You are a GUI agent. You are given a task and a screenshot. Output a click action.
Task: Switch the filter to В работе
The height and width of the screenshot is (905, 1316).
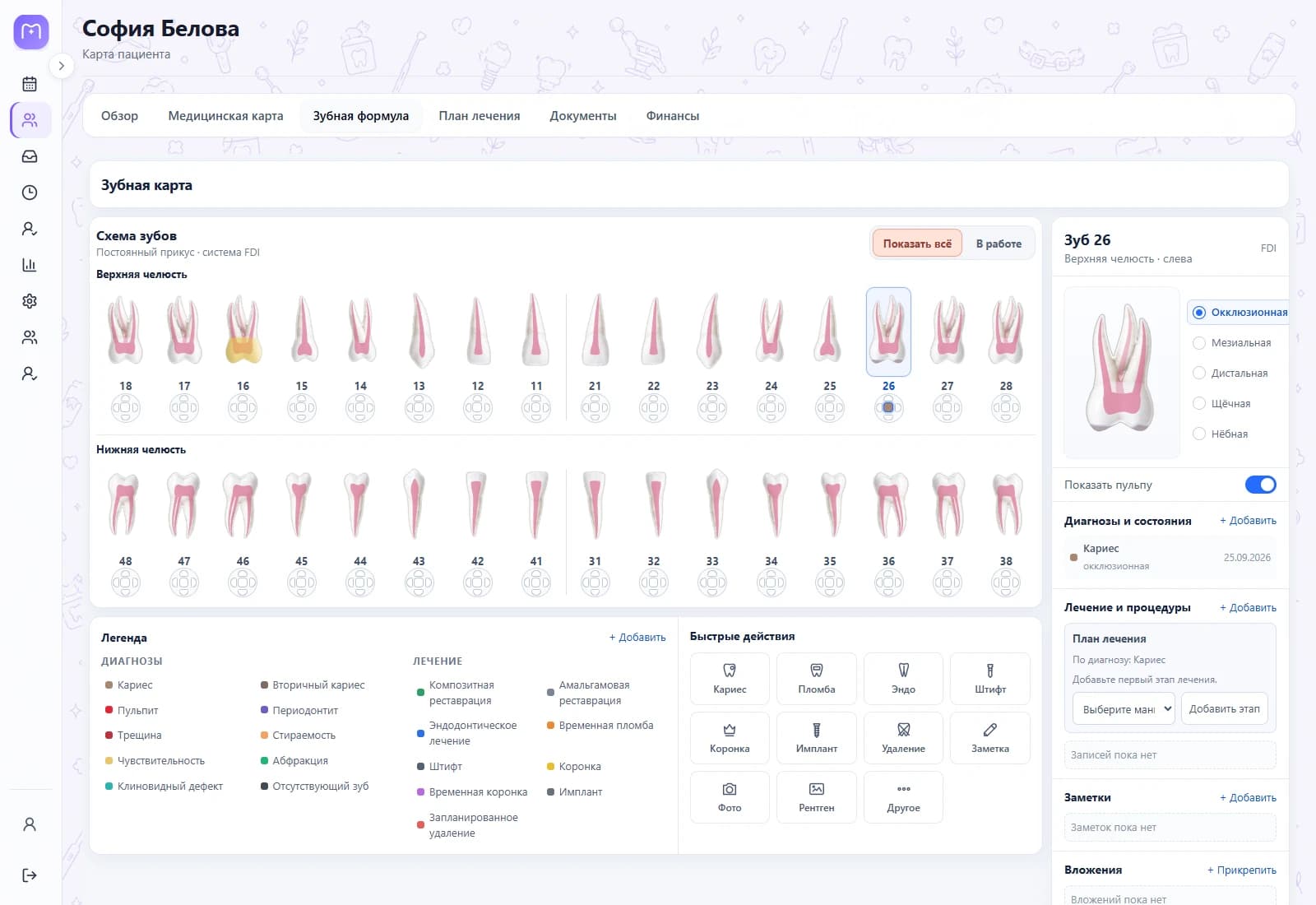[999, 244]
